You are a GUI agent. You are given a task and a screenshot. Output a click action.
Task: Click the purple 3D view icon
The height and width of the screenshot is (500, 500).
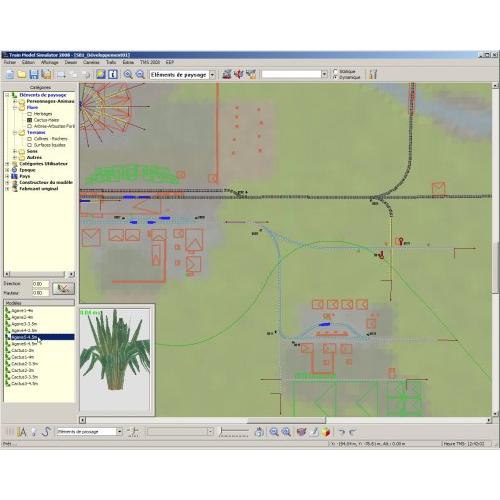pos(301,432)
